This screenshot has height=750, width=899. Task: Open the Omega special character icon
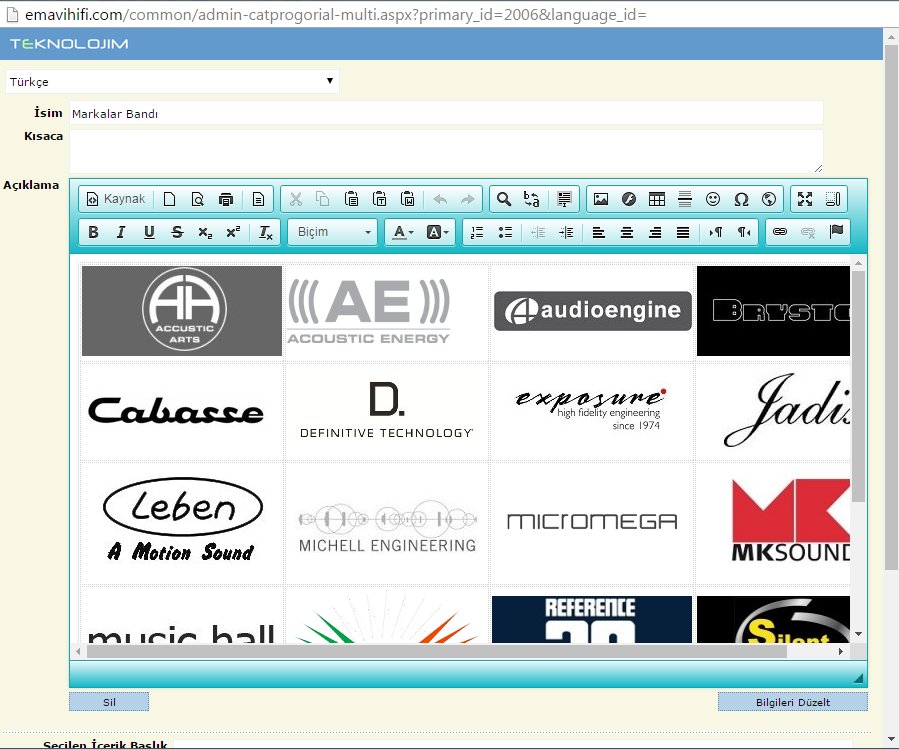pos(741,199)
